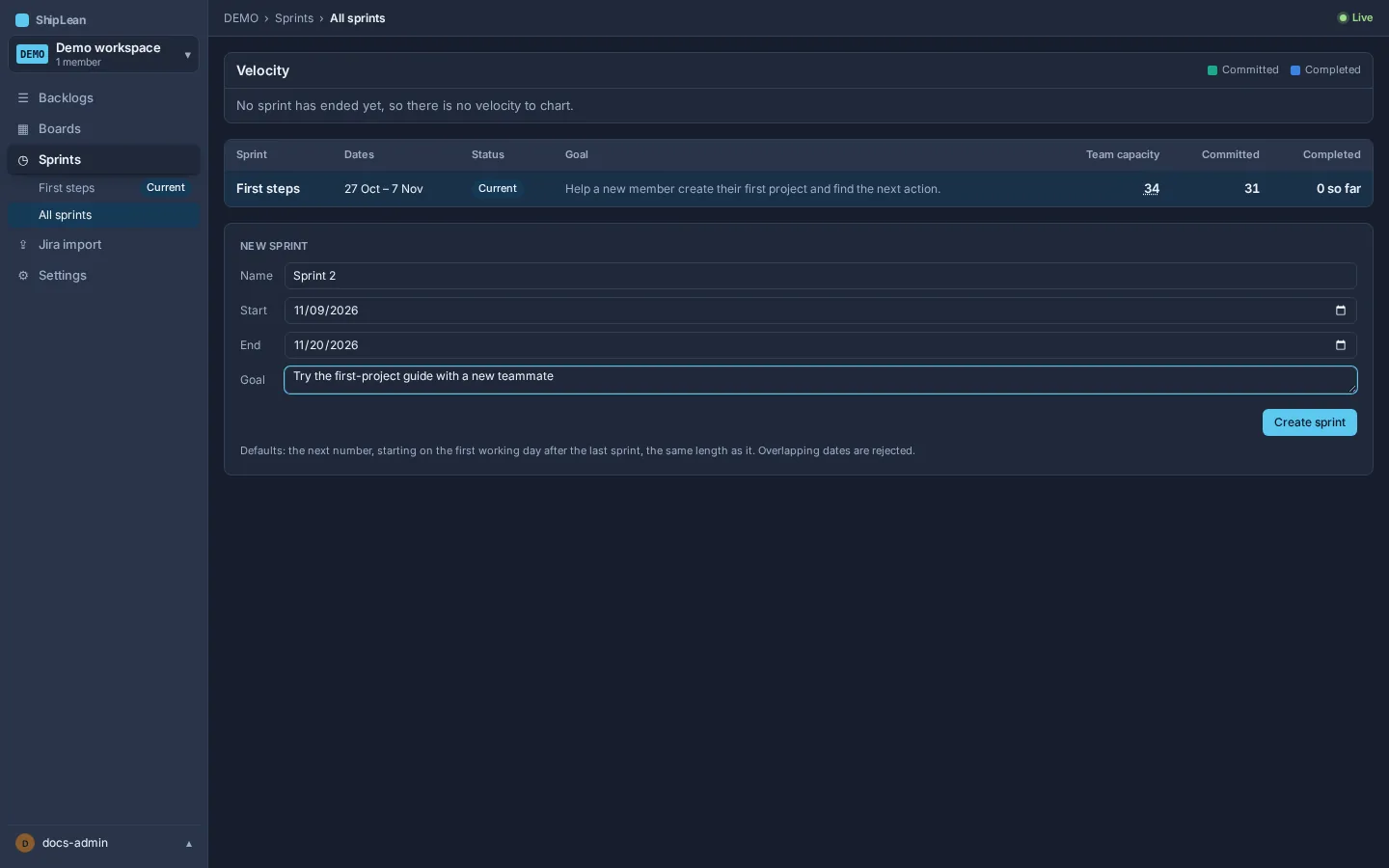The image size is (1389, 868).
Task: Open First steps sprint from table
Action: (268, 189)
